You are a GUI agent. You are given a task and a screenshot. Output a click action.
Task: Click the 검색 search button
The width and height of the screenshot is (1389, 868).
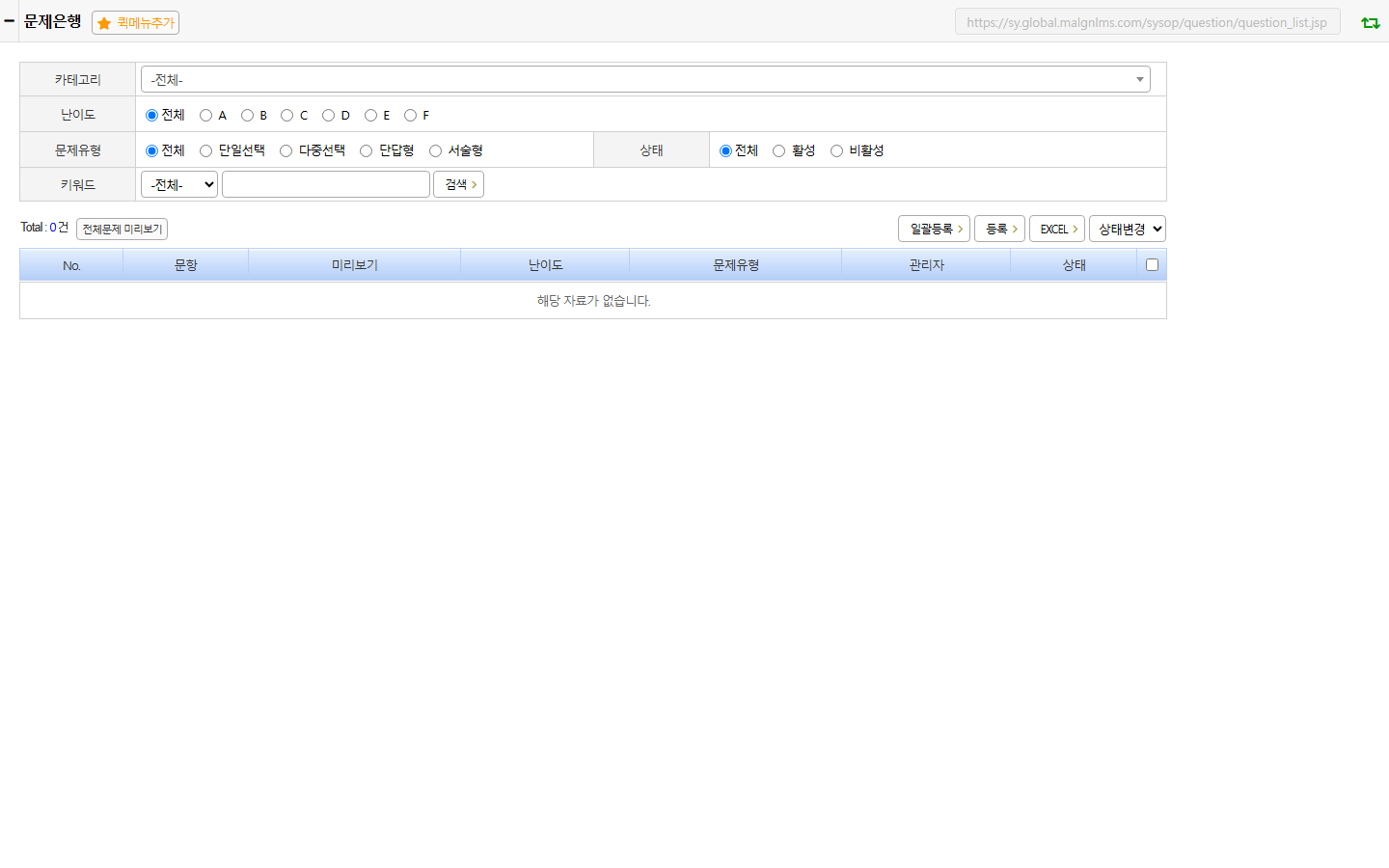(458, 184)
